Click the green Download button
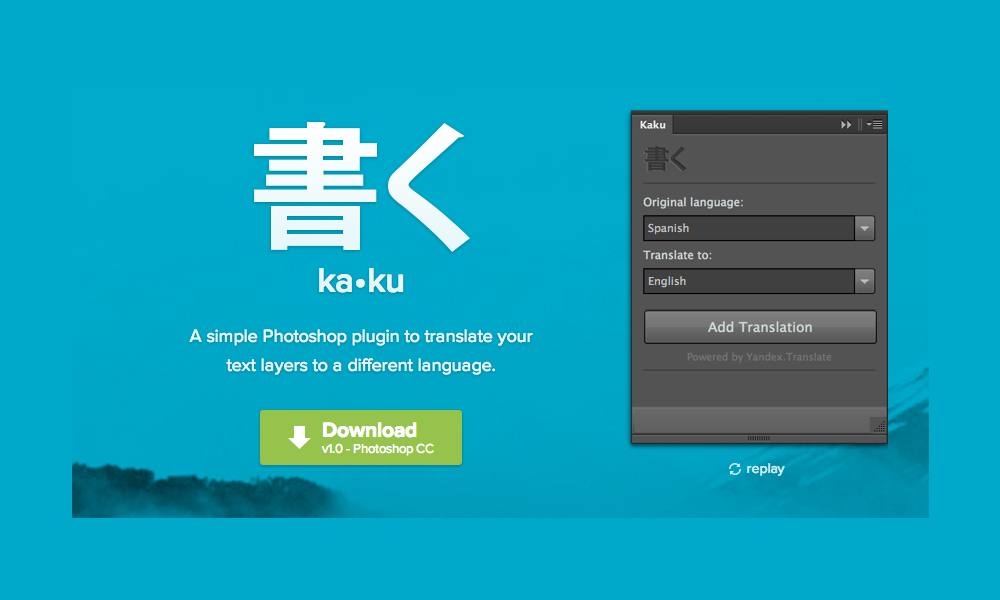1000x600 pixels. point(360,437)
